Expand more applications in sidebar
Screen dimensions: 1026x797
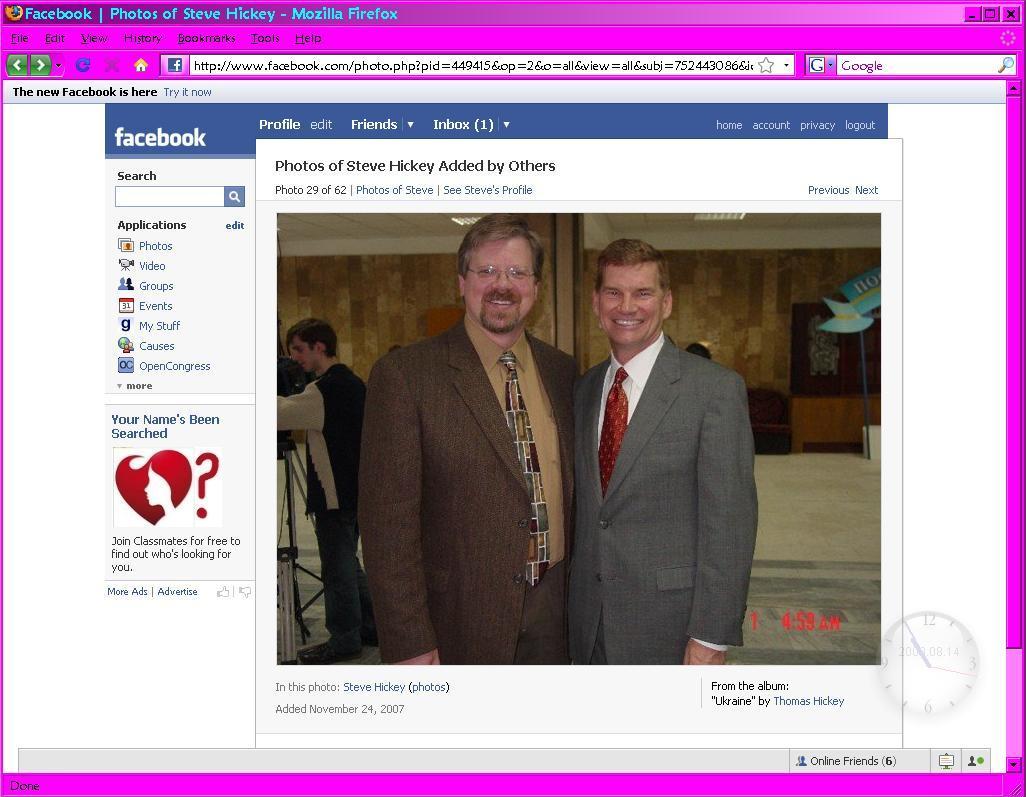[135, 385]
